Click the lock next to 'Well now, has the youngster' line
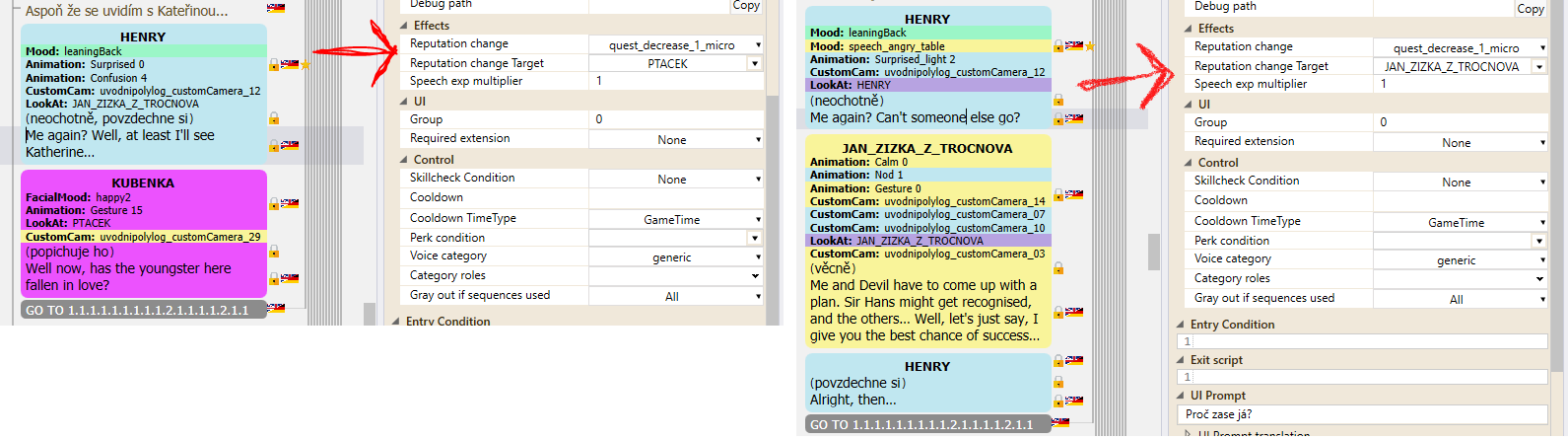Image resolution: width=1568 pixels, height=439 pixels. click(x=274, y=278)
